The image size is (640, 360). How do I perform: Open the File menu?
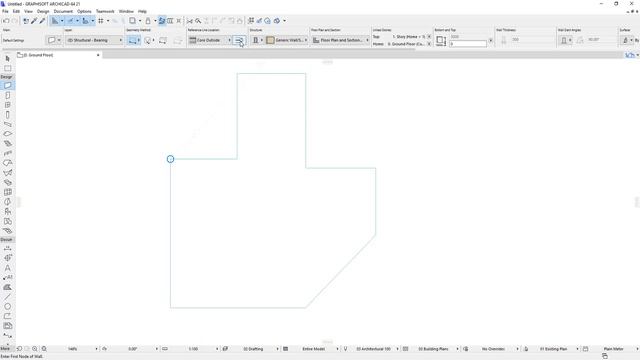click(5, 11)
